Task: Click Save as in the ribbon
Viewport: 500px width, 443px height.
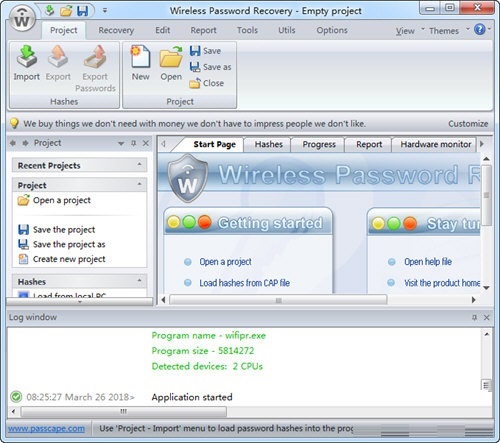Action: click(210, 67)
